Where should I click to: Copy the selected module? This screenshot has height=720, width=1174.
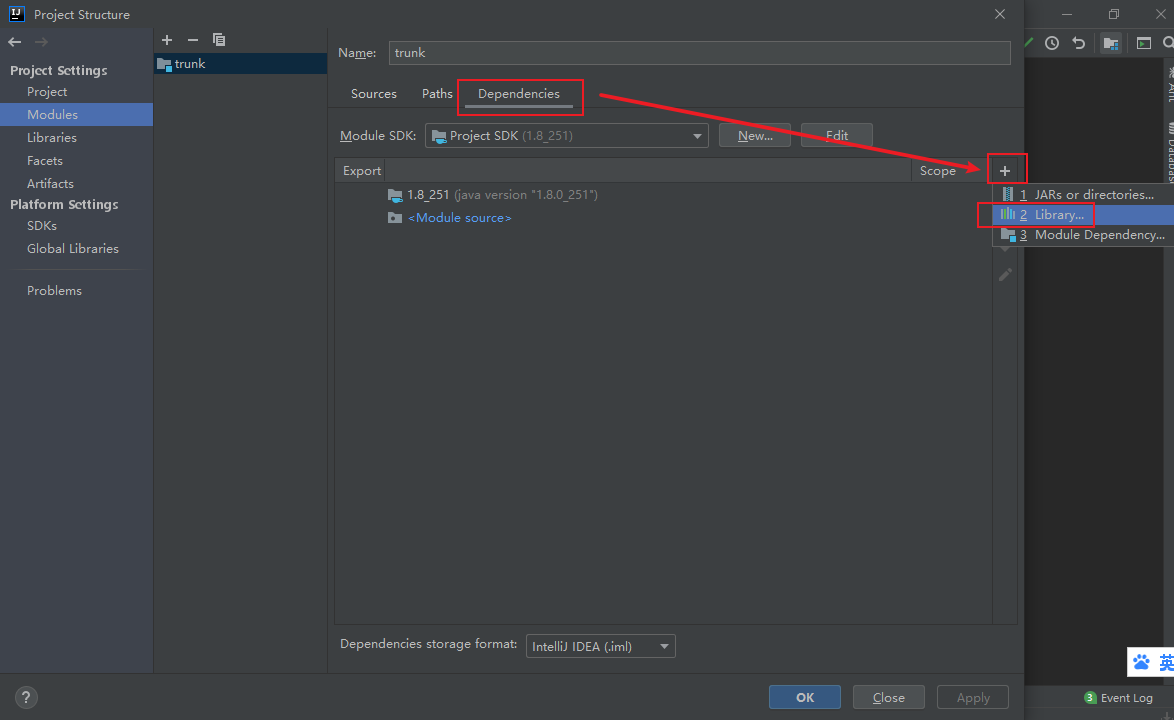219,40
